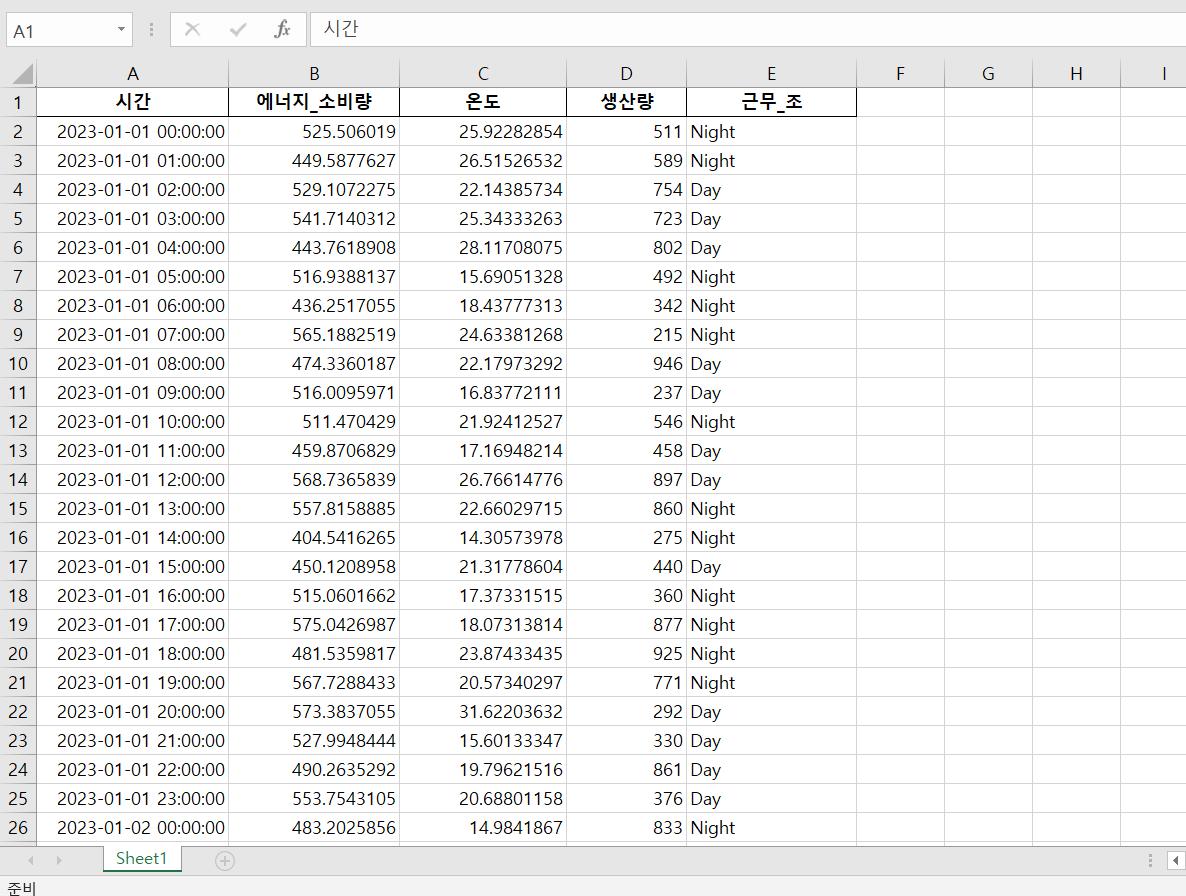1186x896 pixels.
Task: Open the Name Box dropdown arrow
Action: click(x=121, y=30)
